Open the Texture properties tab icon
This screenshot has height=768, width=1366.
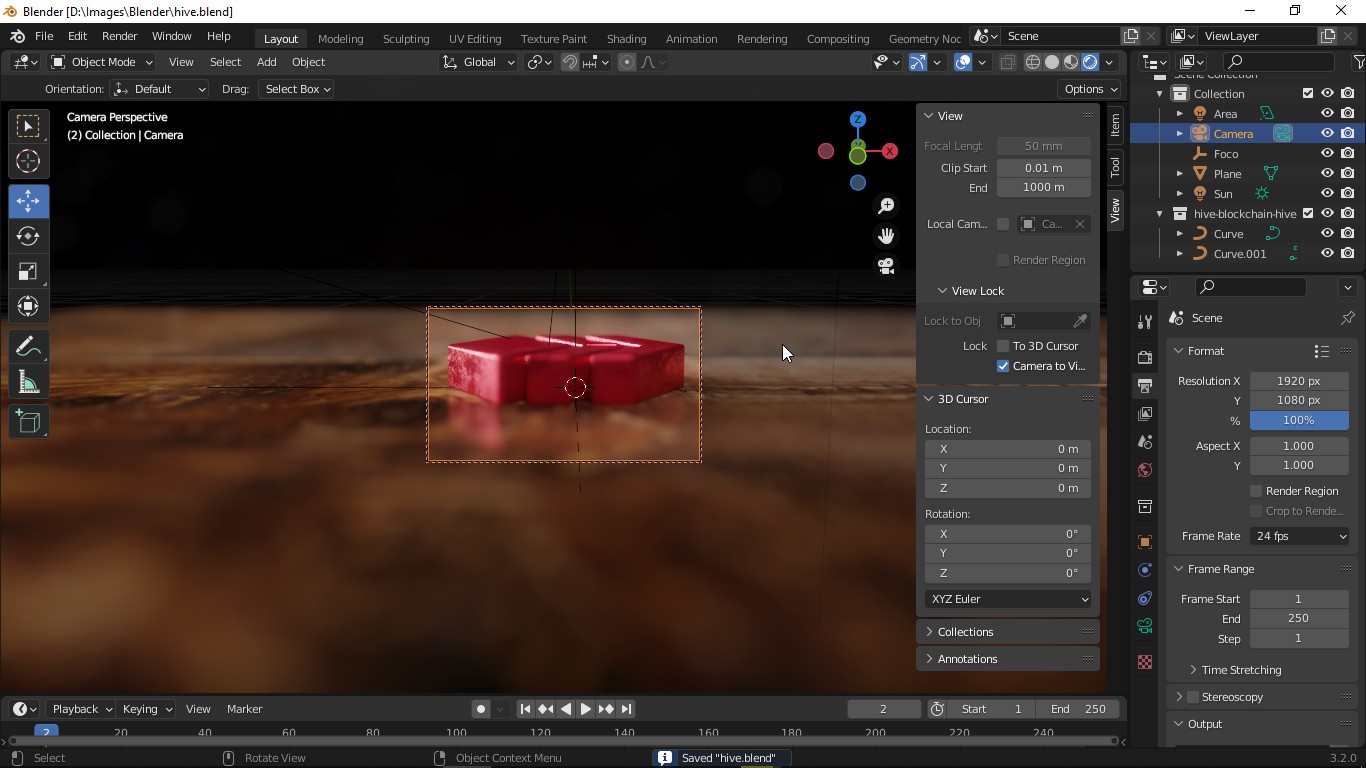pos(1145,662)
